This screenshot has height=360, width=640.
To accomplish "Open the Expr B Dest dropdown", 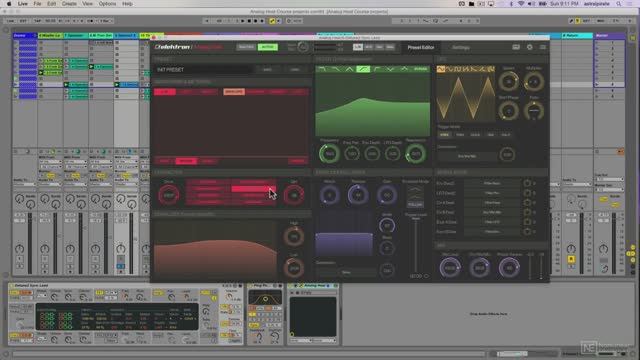I will [x=492, y=231].
